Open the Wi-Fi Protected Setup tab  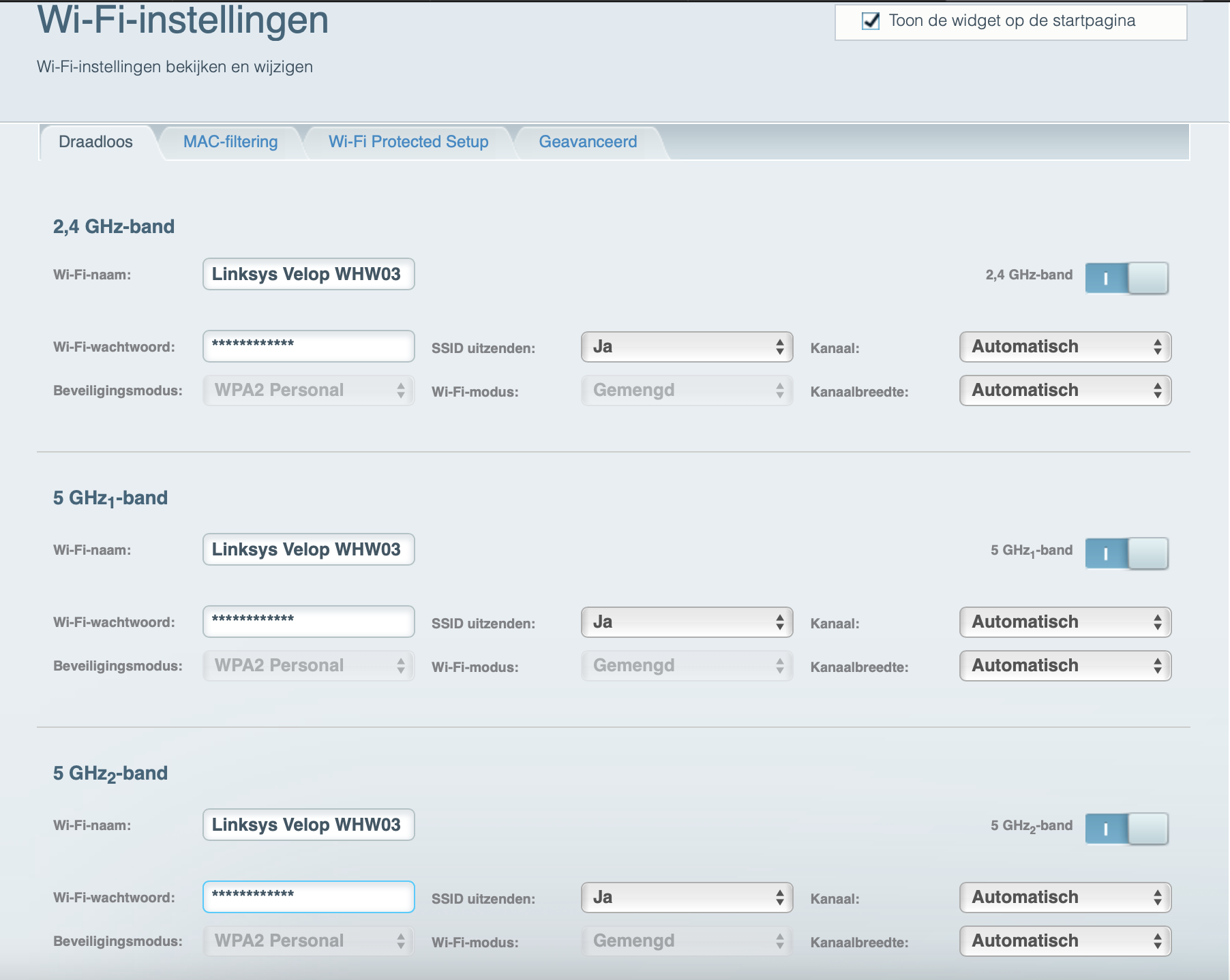pos(408,142)
